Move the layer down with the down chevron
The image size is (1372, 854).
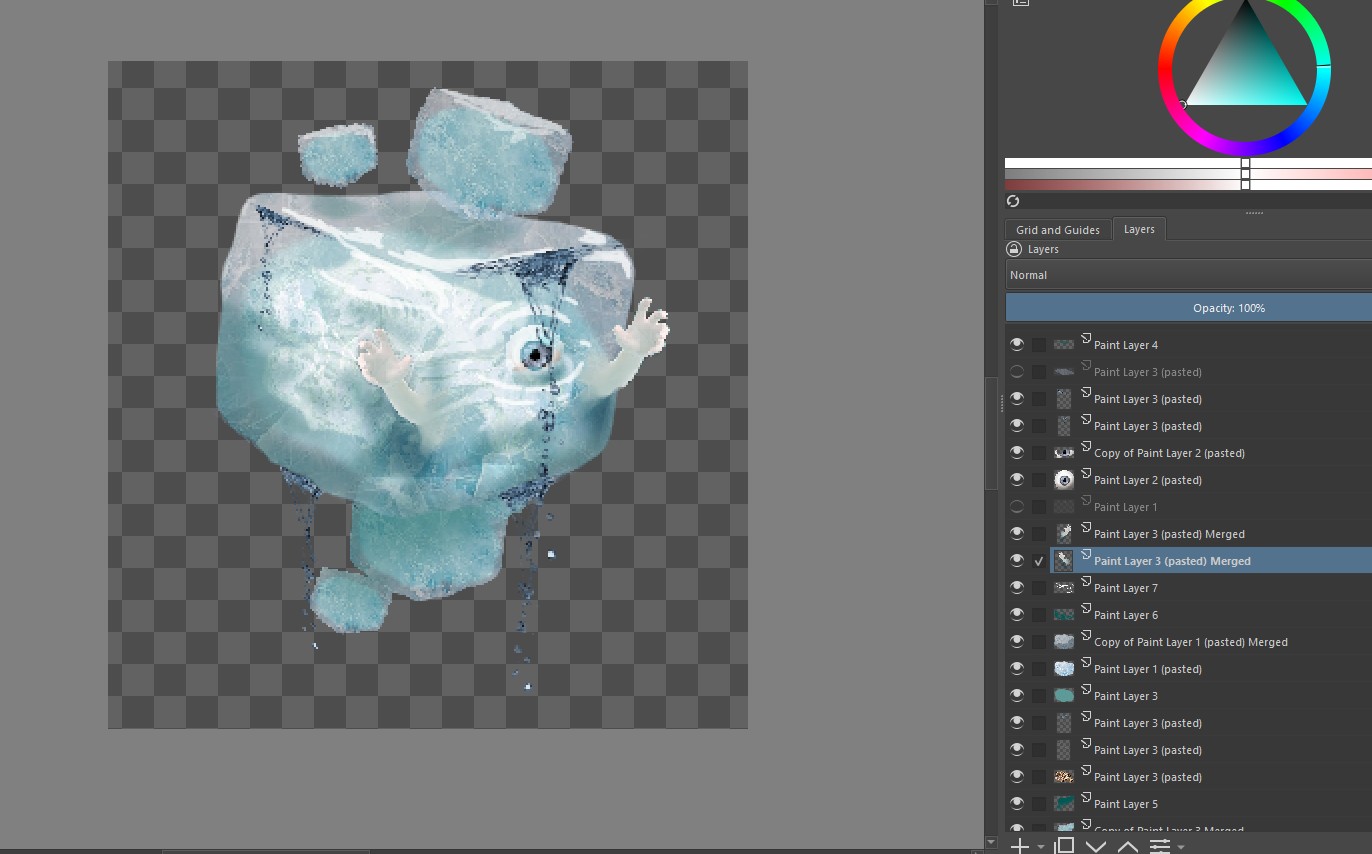[x=1096, y=847]
